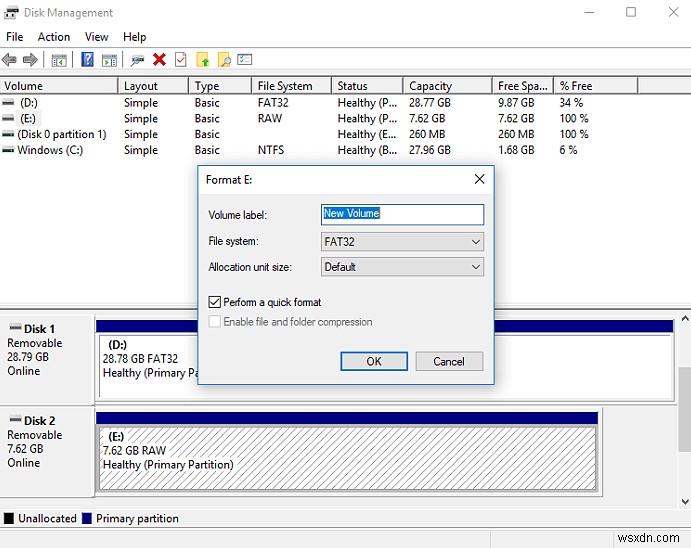The height and width of the screenshot is (548, 691).
Task: Sort by the Volume column header
Action: coord(59,86)
